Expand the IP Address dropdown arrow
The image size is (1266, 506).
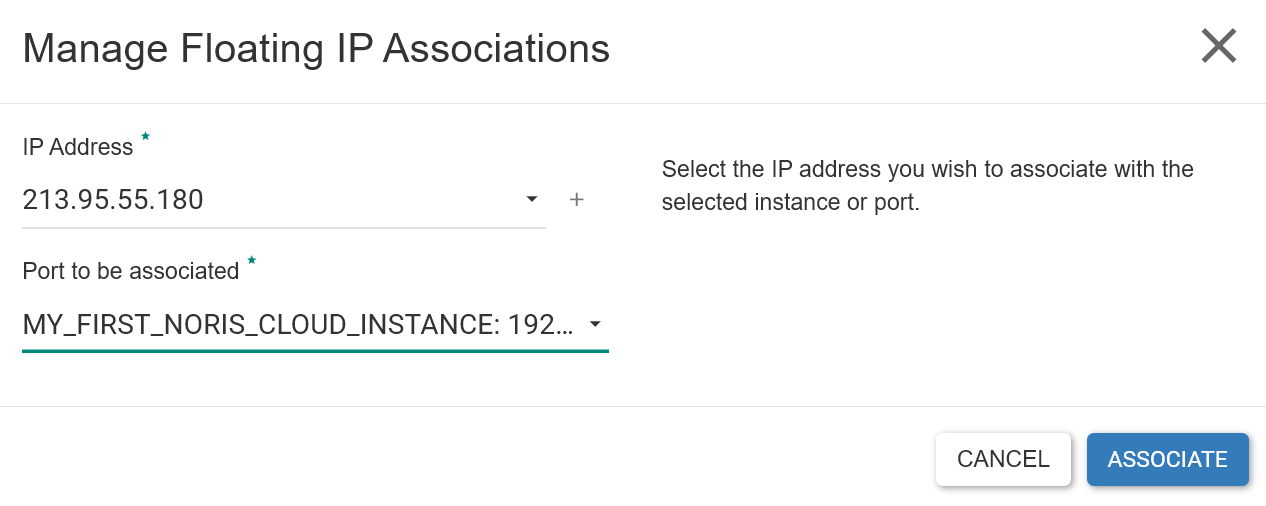click(x=532, y=200)
